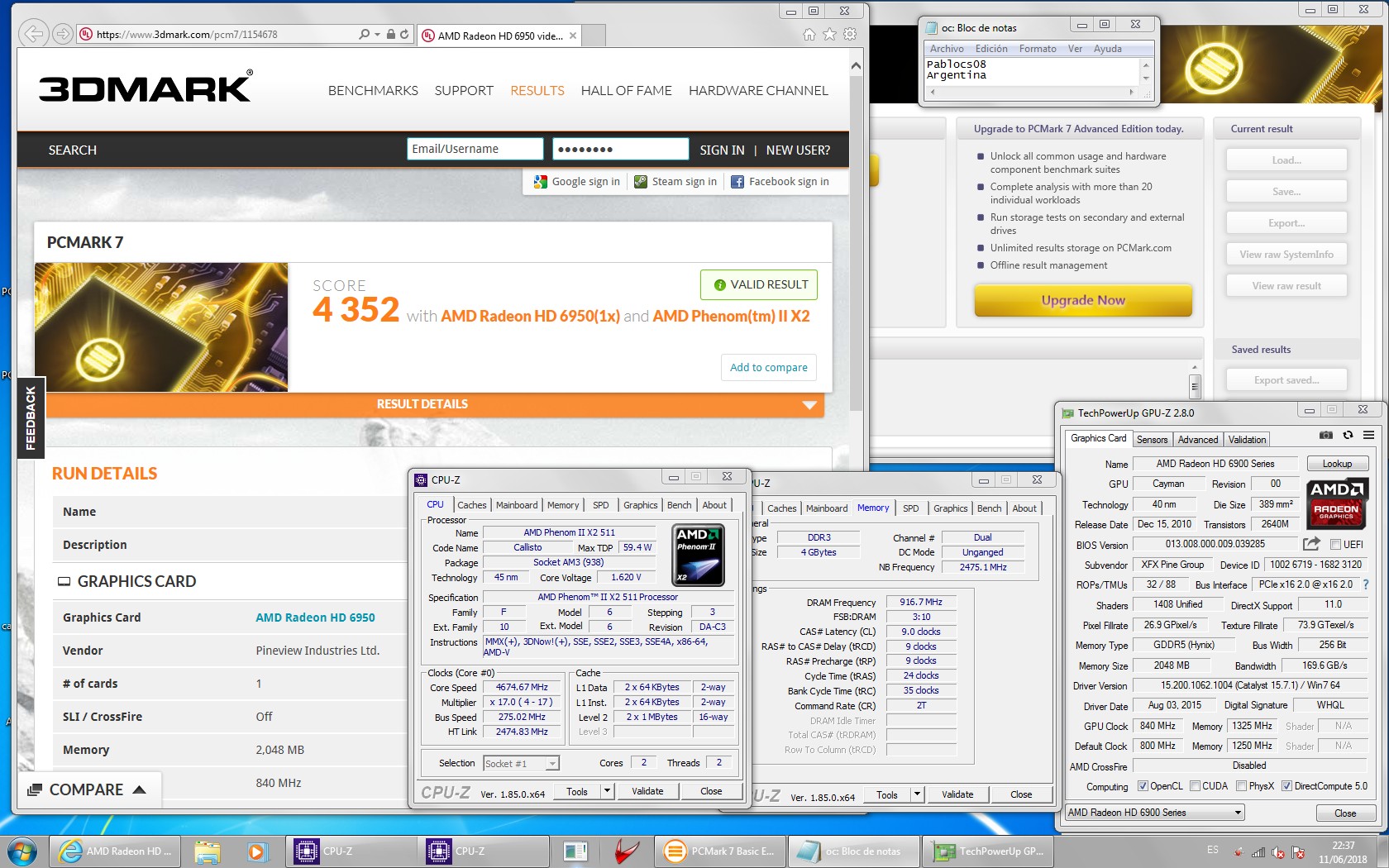Click the Email/Username input field

pos(475,149)
